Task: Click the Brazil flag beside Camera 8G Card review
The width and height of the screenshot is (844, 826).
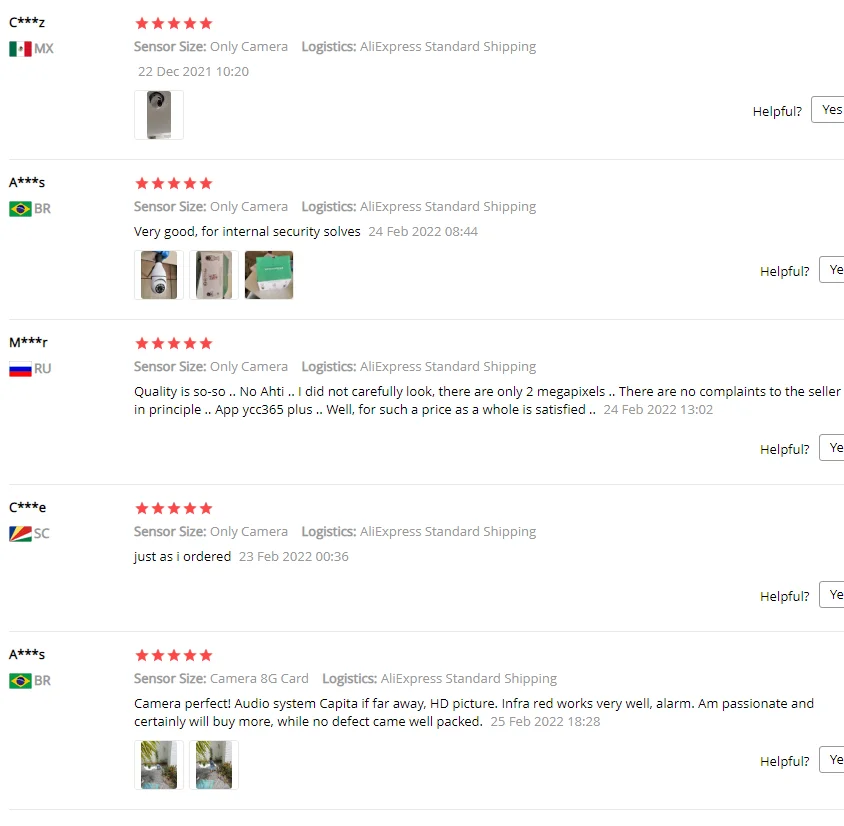Action: point(20,681)
